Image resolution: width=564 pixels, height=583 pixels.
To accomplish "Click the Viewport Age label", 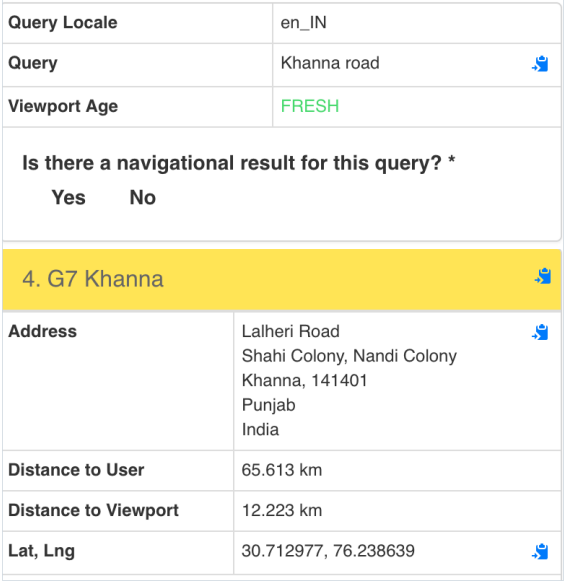I will click(x=63, y=106).
